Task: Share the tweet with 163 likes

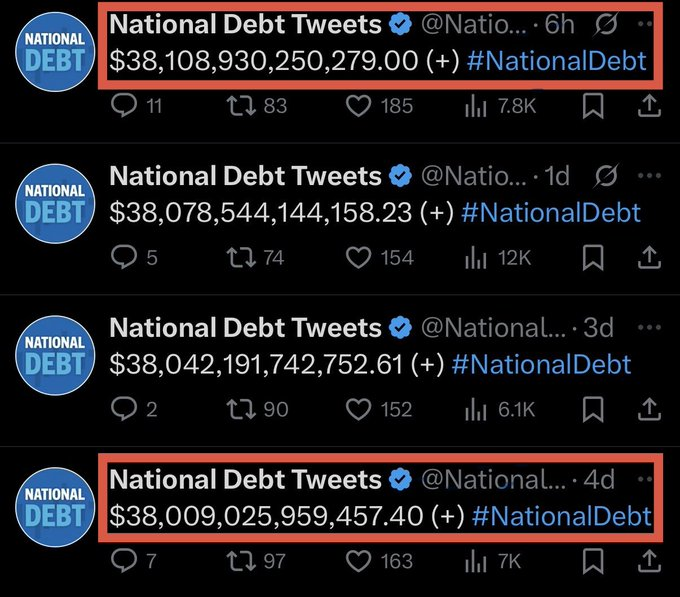Action: point(648,561)
